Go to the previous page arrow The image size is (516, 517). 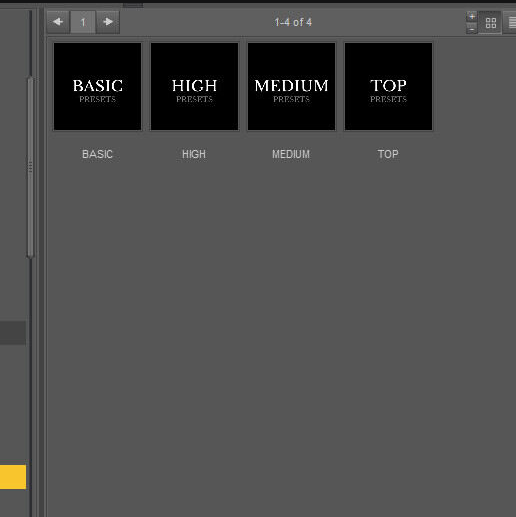pos(58,22)
